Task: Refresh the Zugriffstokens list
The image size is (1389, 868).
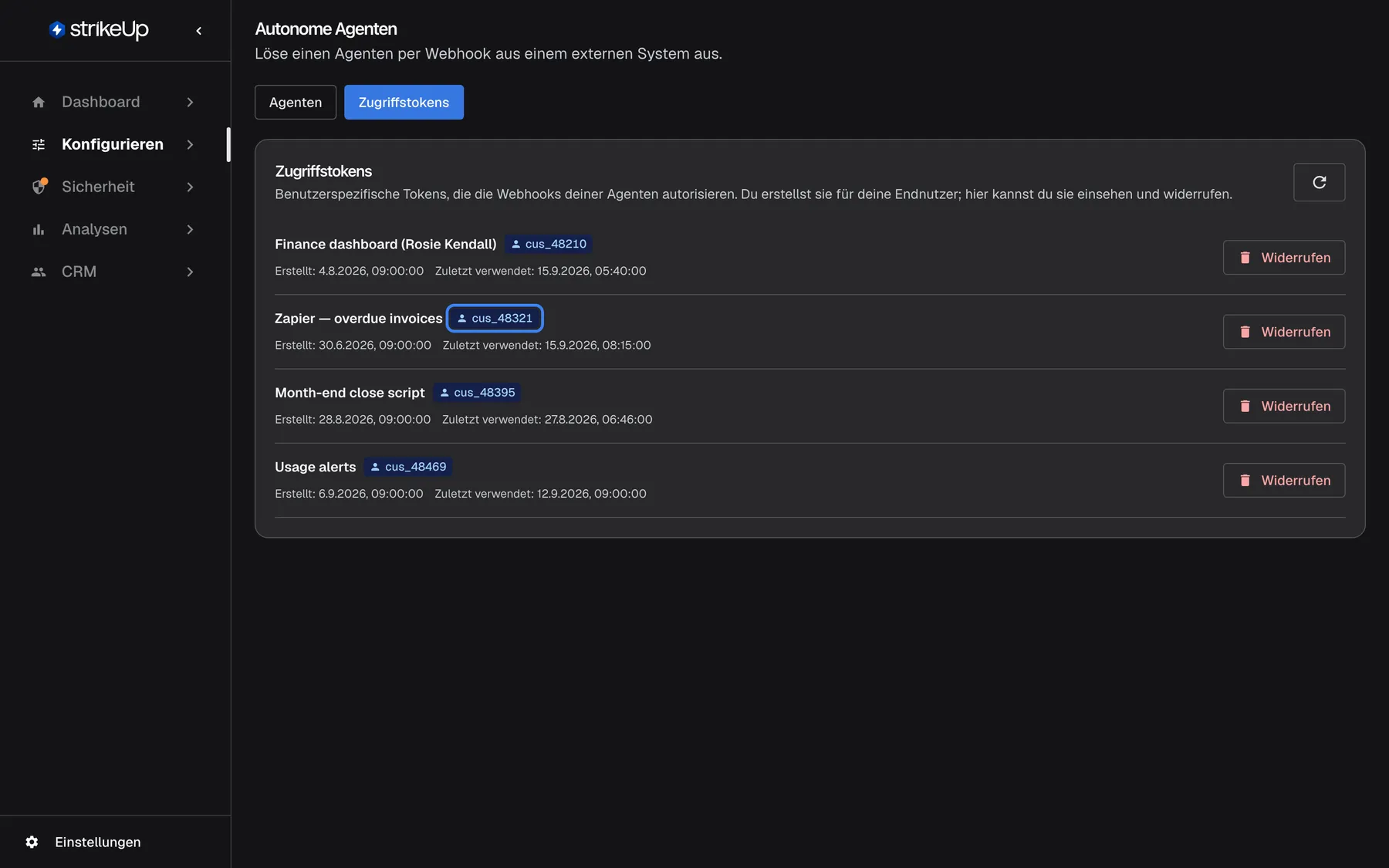Action: coord(1319,182)
